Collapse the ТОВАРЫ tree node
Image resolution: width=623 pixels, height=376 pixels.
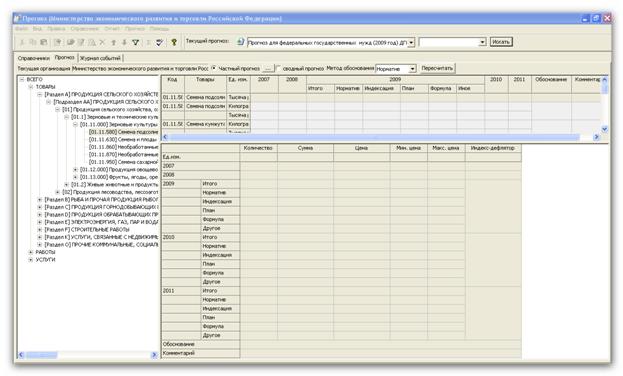click(x=31, y=87)
